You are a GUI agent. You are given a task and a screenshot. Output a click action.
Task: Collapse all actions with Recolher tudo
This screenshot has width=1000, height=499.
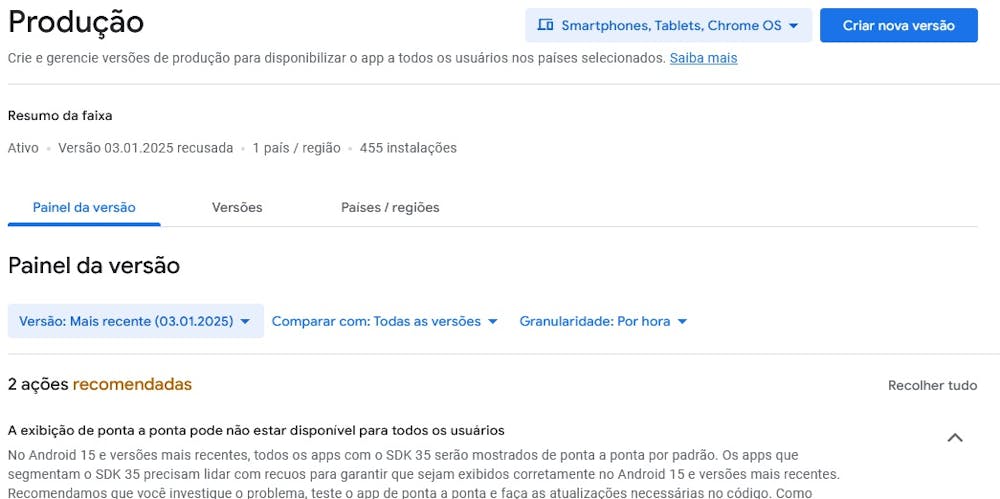click(x=932, y=385)
